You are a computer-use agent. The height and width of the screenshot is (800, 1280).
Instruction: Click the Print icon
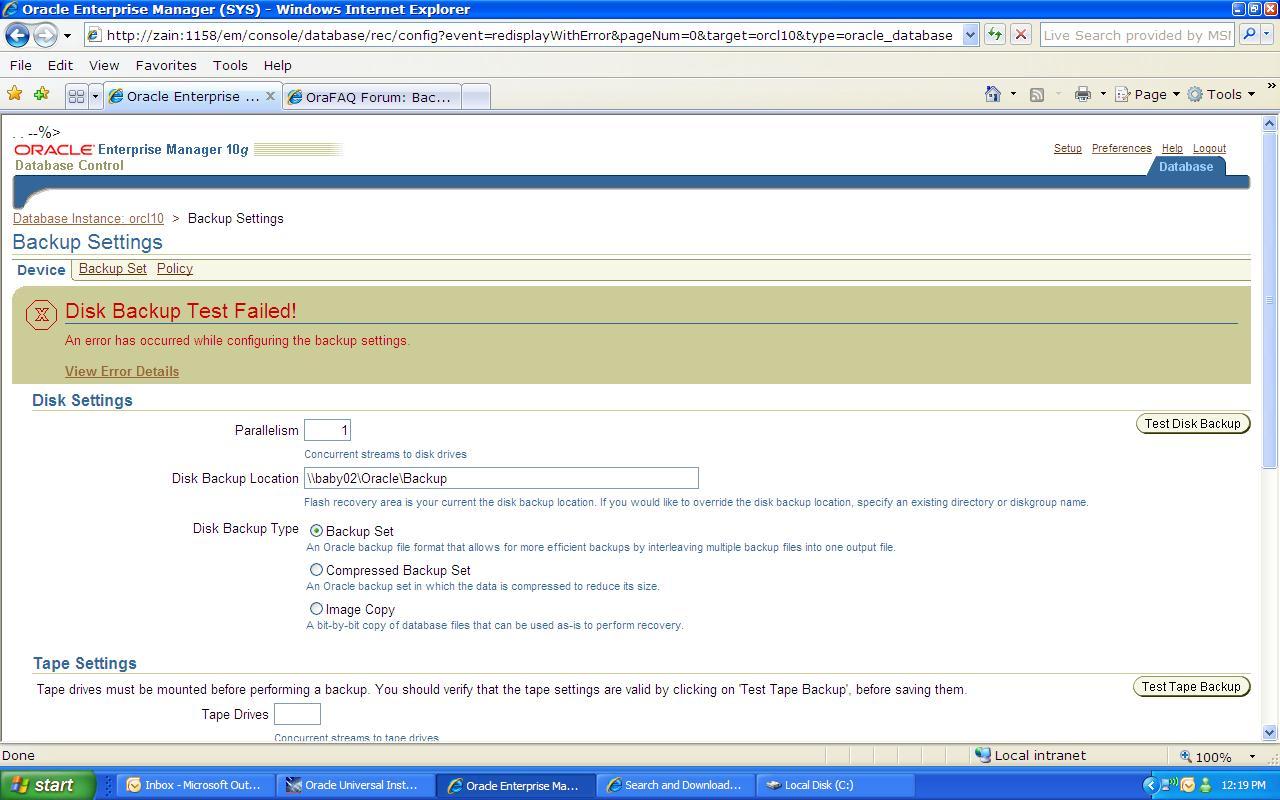1082,94
